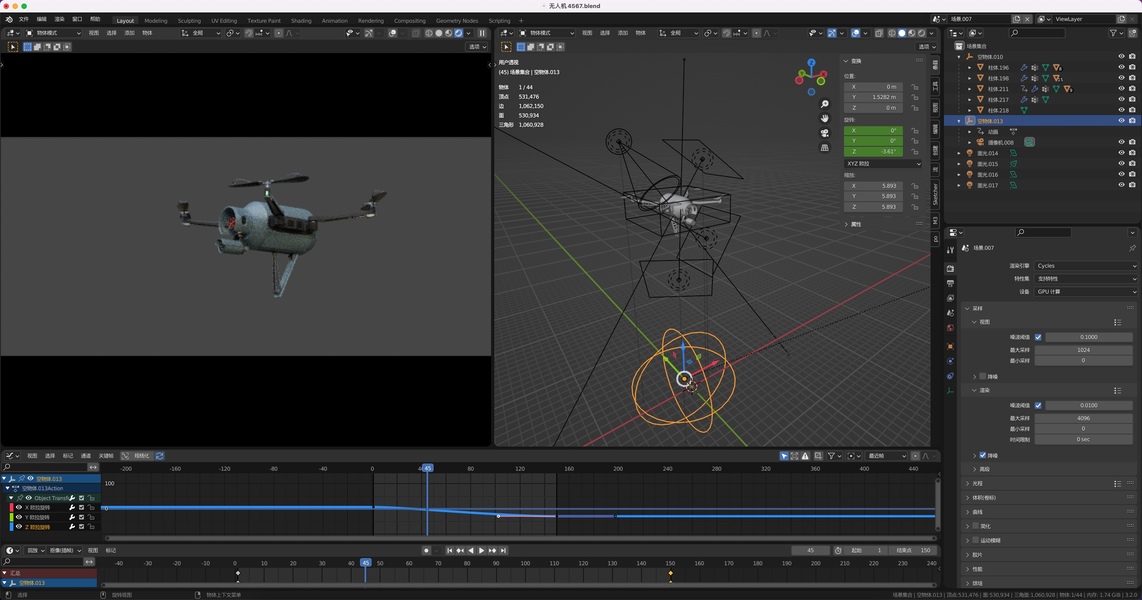Click the navigation axis gizmo

(811, 76)
